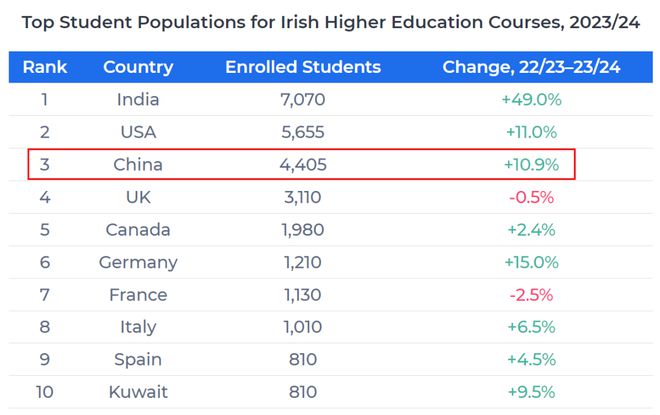This screenshot has width=660, height=415.
Task: Select the Kuwait country cell
Action: pyautogui.click(x=138, y=392)
